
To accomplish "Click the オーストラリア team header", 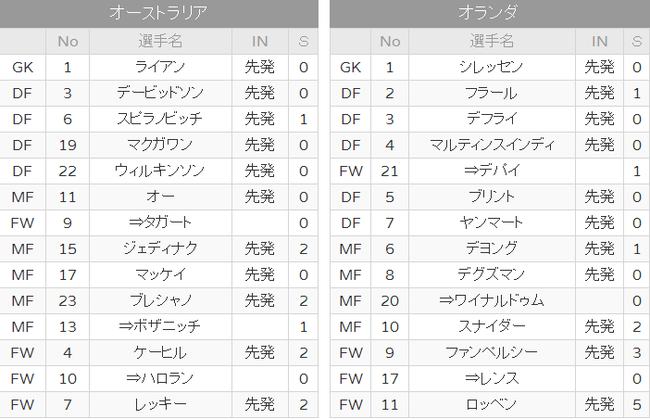I will point(159,12).
